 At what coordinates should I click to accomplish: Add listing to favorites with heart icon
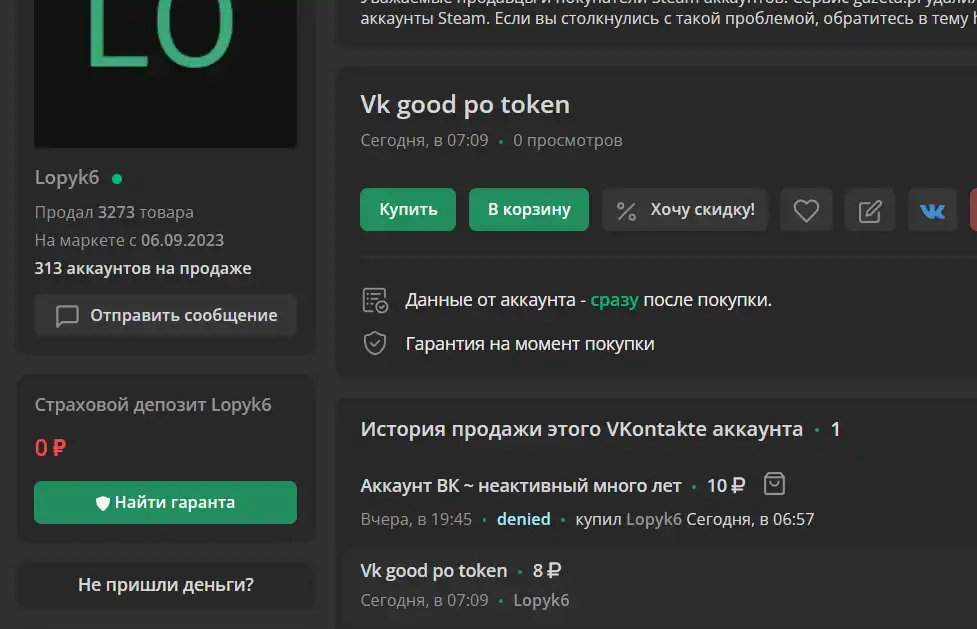click(806, 210)
